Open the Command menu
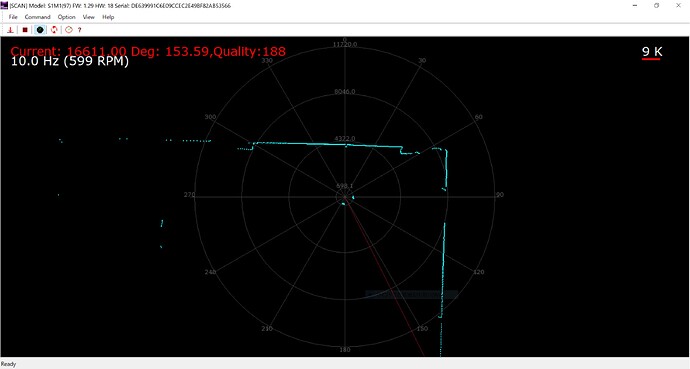690x369 pixels. 37,17
